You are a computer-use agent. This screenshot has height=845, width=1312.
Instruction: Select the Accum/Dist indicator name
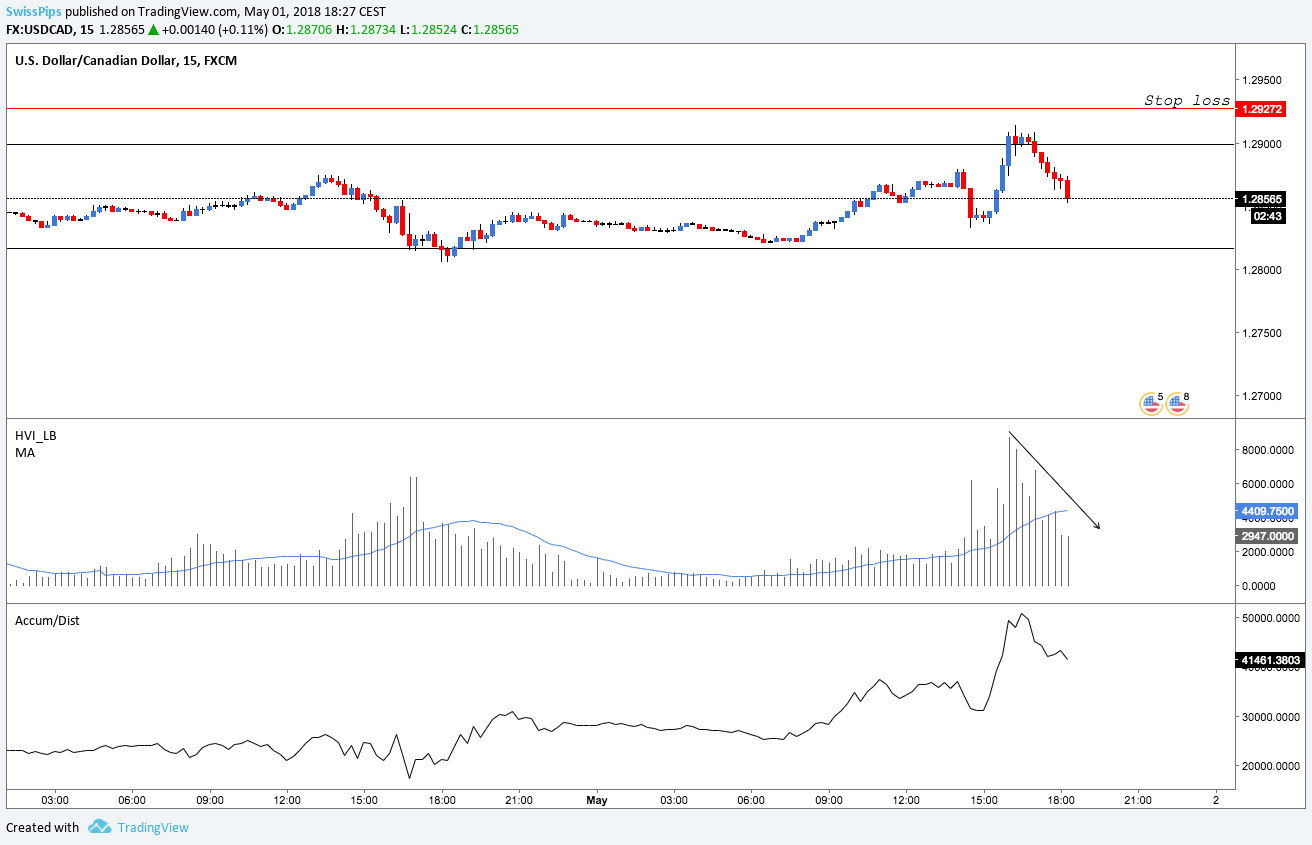pyautogui.click(x=47, y=620)
